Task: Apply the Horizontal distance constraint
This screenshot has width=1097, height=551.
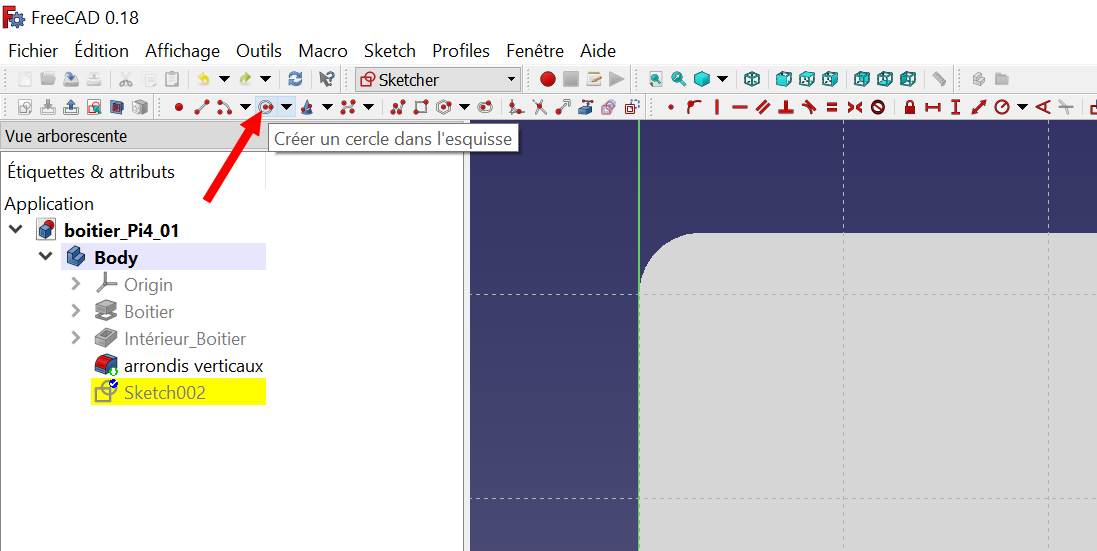Action: [x=933, y=108]
